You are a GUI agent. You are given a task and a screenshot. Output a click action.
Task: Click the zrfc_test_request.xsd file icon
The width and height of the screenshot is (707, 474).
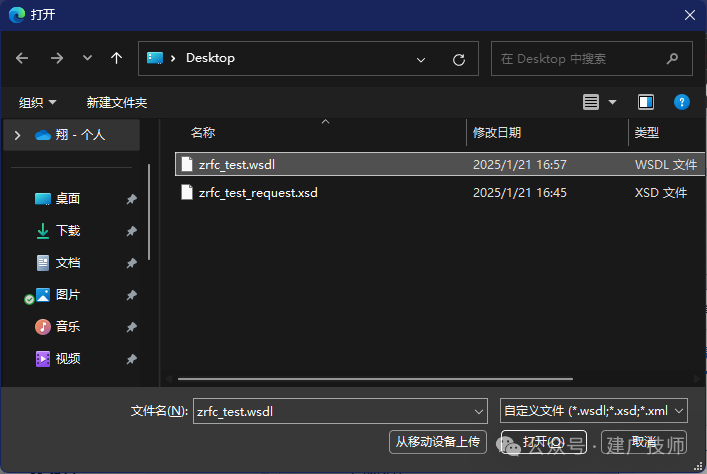click(x=187, y=193)
